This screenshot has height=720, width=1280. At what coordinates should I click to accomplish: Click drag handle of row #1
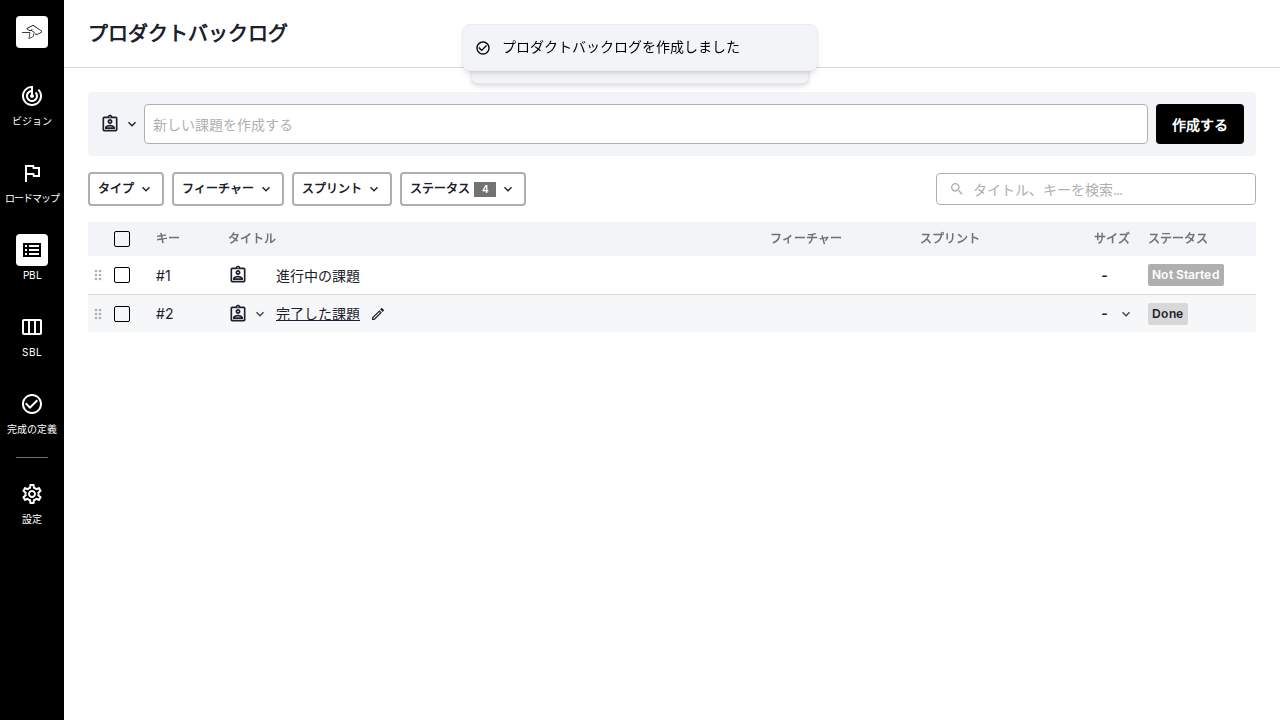pos(98,275)
